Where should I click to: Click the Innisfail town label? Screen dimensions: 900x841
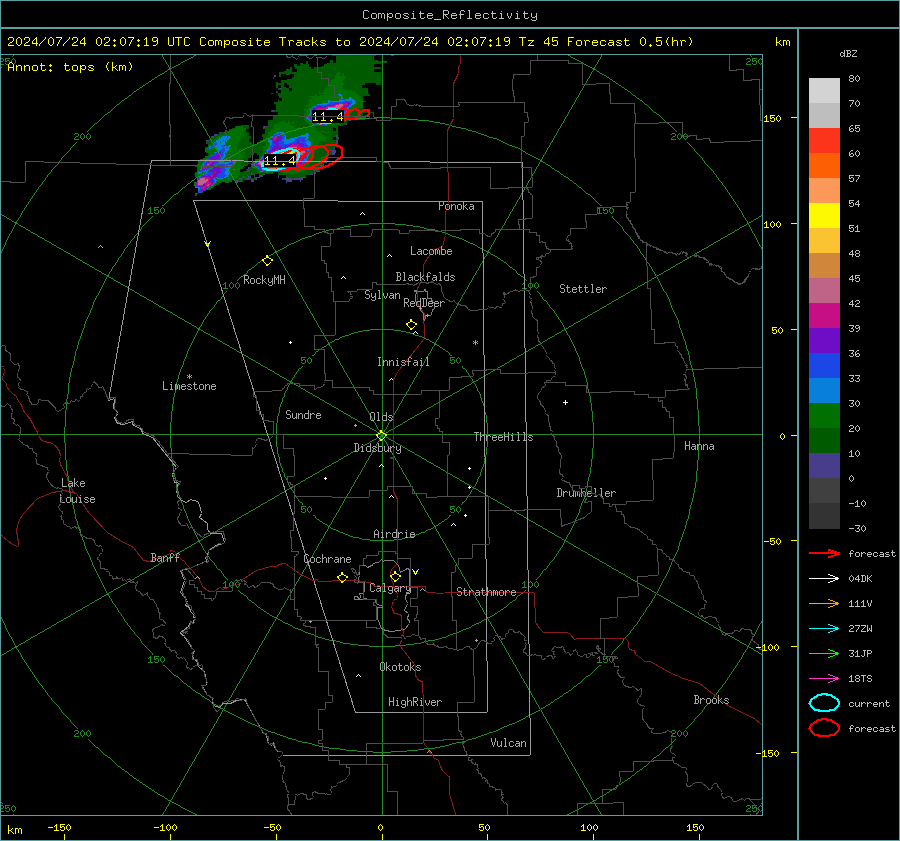tap(403, 362)
